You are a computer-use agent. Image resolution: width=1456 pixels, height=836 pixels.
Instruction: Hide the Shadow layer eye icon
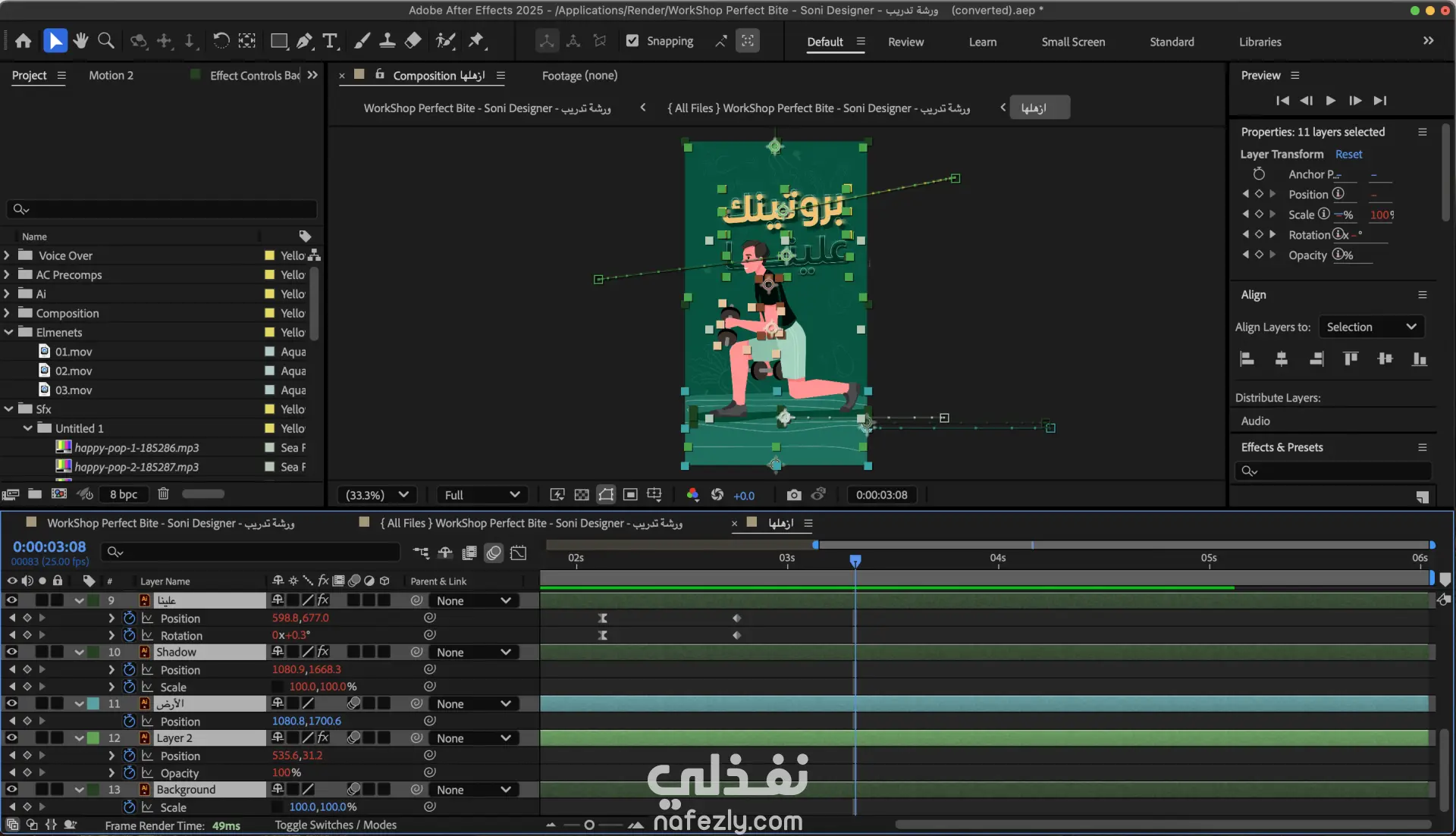pos(11,652)
